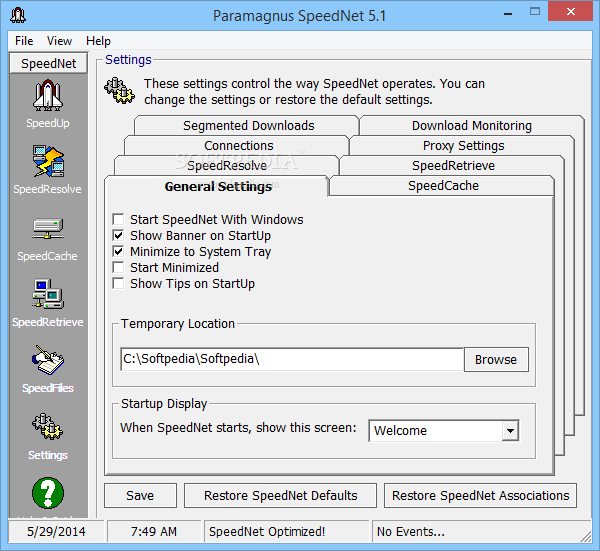Uncheck Show Banner on StartUp
The width and height of the screenshot is (600, 551).
(x=118, y=235)
